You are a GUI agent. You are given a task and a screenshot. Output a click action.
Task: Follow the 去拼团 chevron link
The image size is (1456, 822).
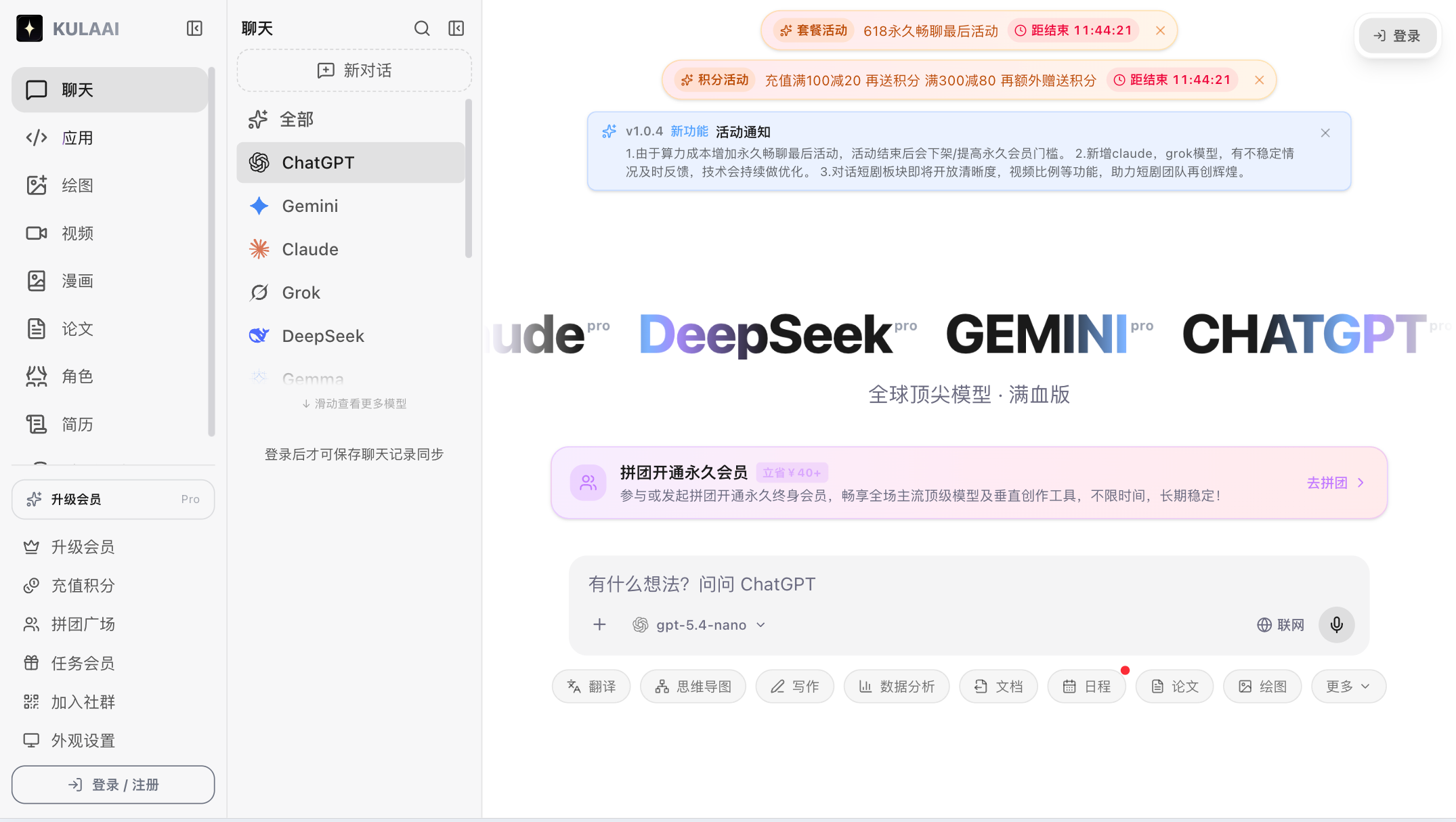tap(1335, 483)
